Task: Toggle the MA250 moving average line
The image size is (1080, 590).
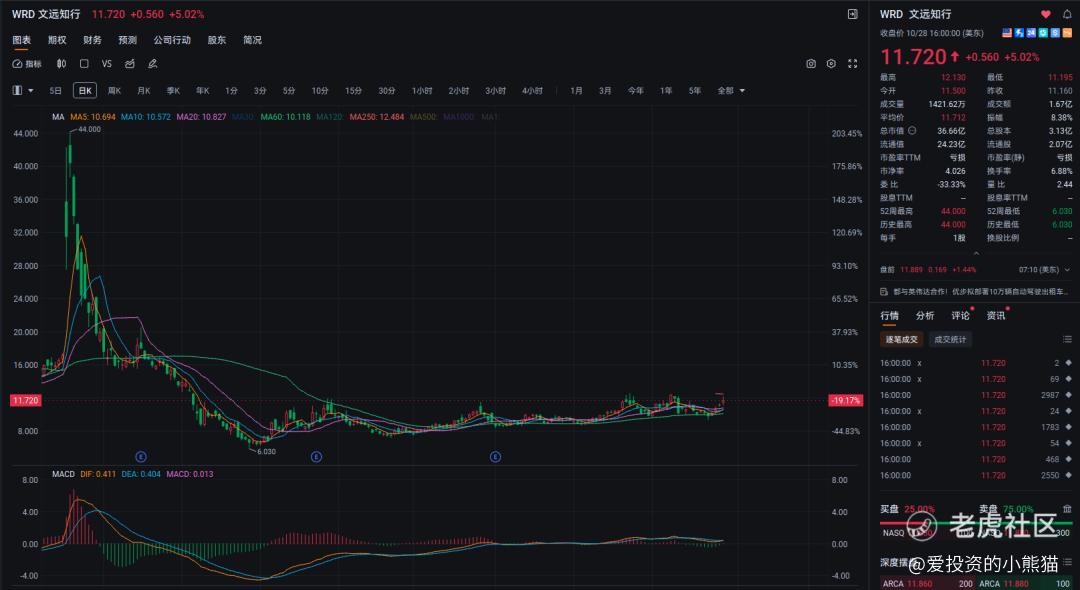Action: [x=377, y=117]
